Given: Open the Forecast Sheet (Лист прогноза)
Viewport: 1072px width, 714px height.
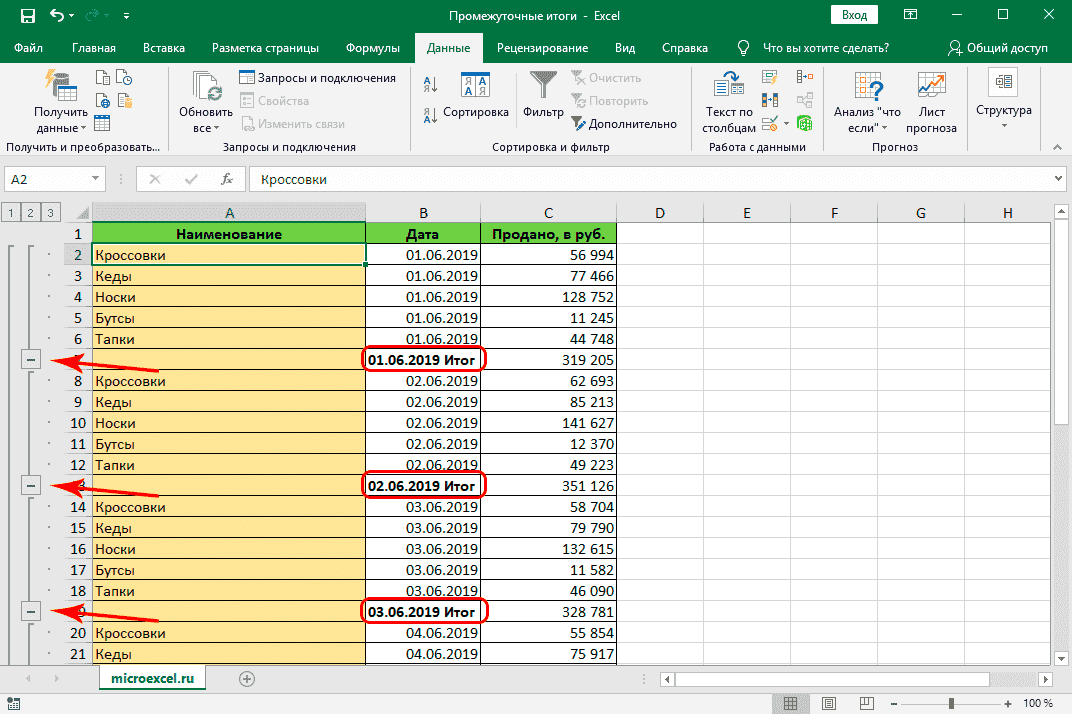Looking at the screenshot, I should pyautogui.click(x=931, y=102).
